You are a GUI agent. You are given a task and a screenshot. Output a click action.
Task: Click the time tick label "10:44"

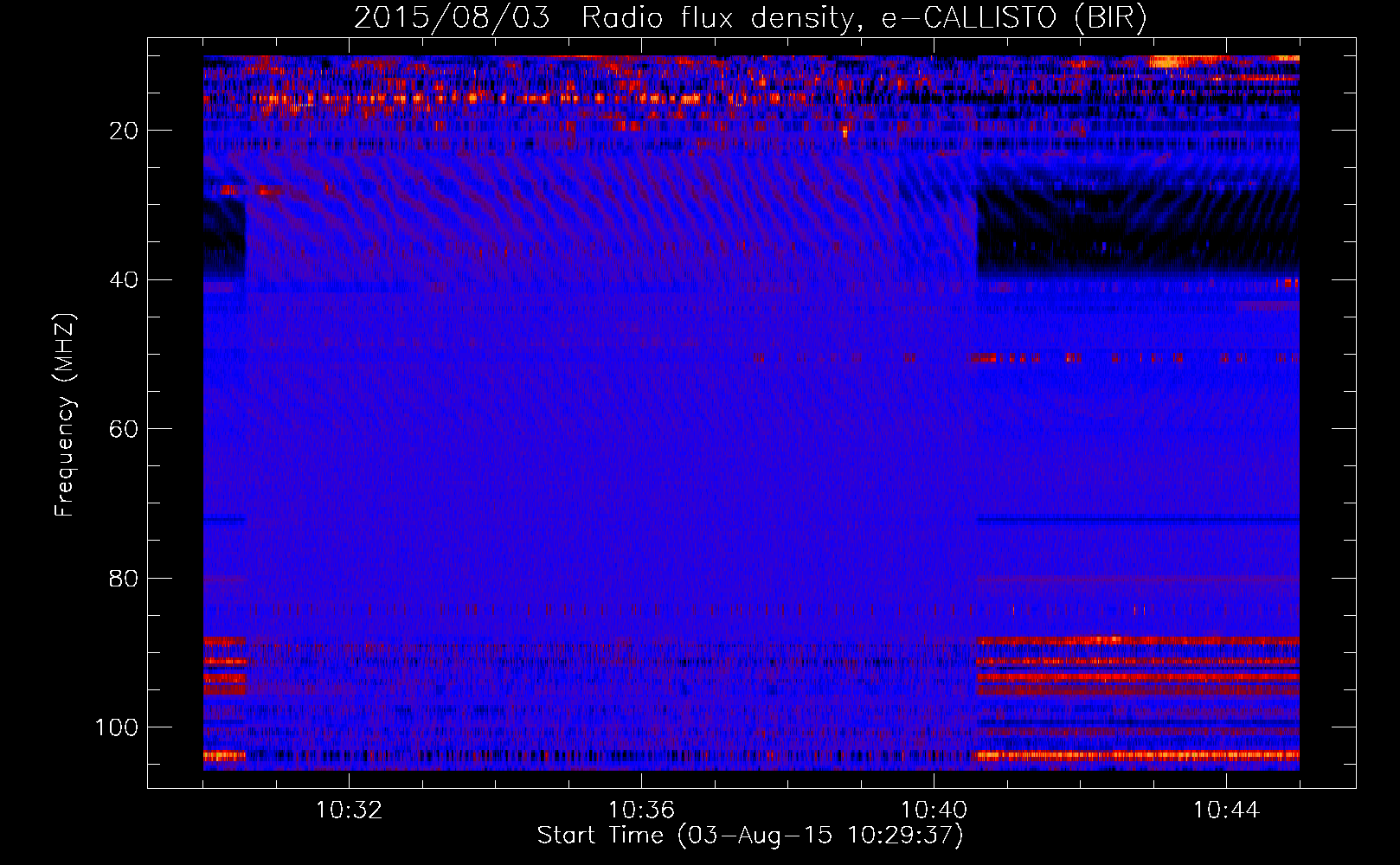(1226, 811)
